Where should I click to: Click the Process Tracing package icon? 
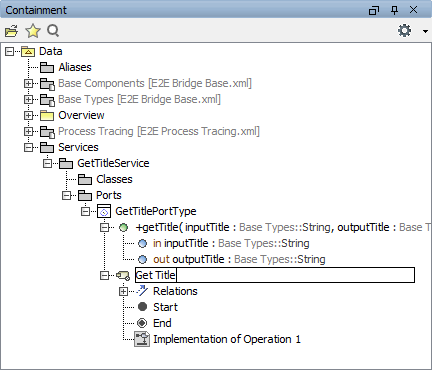tap(47, 132)
